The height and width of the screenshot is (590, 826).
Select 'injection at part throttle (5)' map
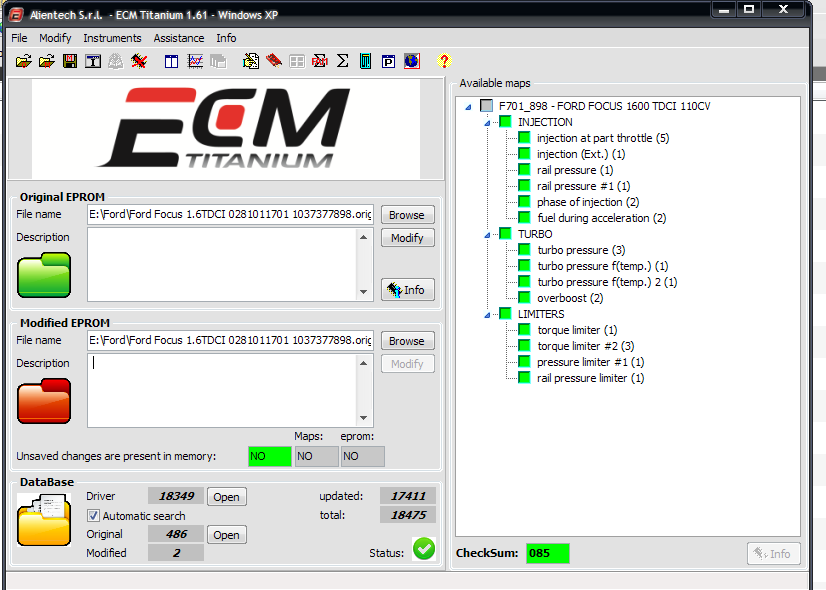click(x=603, y=138)
